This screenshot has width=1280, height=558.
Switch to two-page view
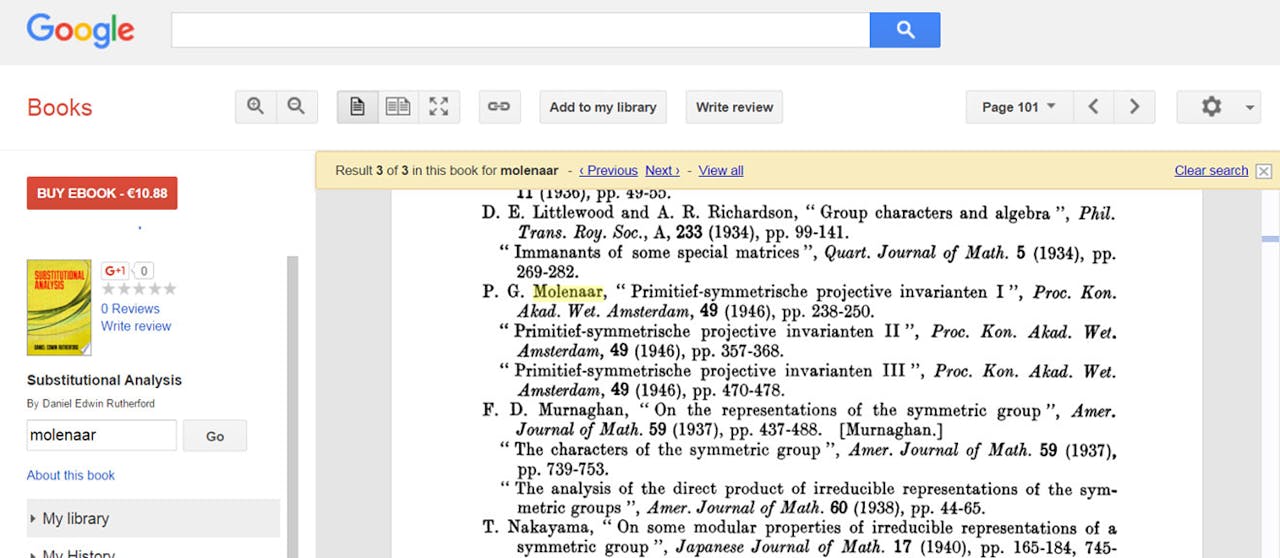[398, 107]
